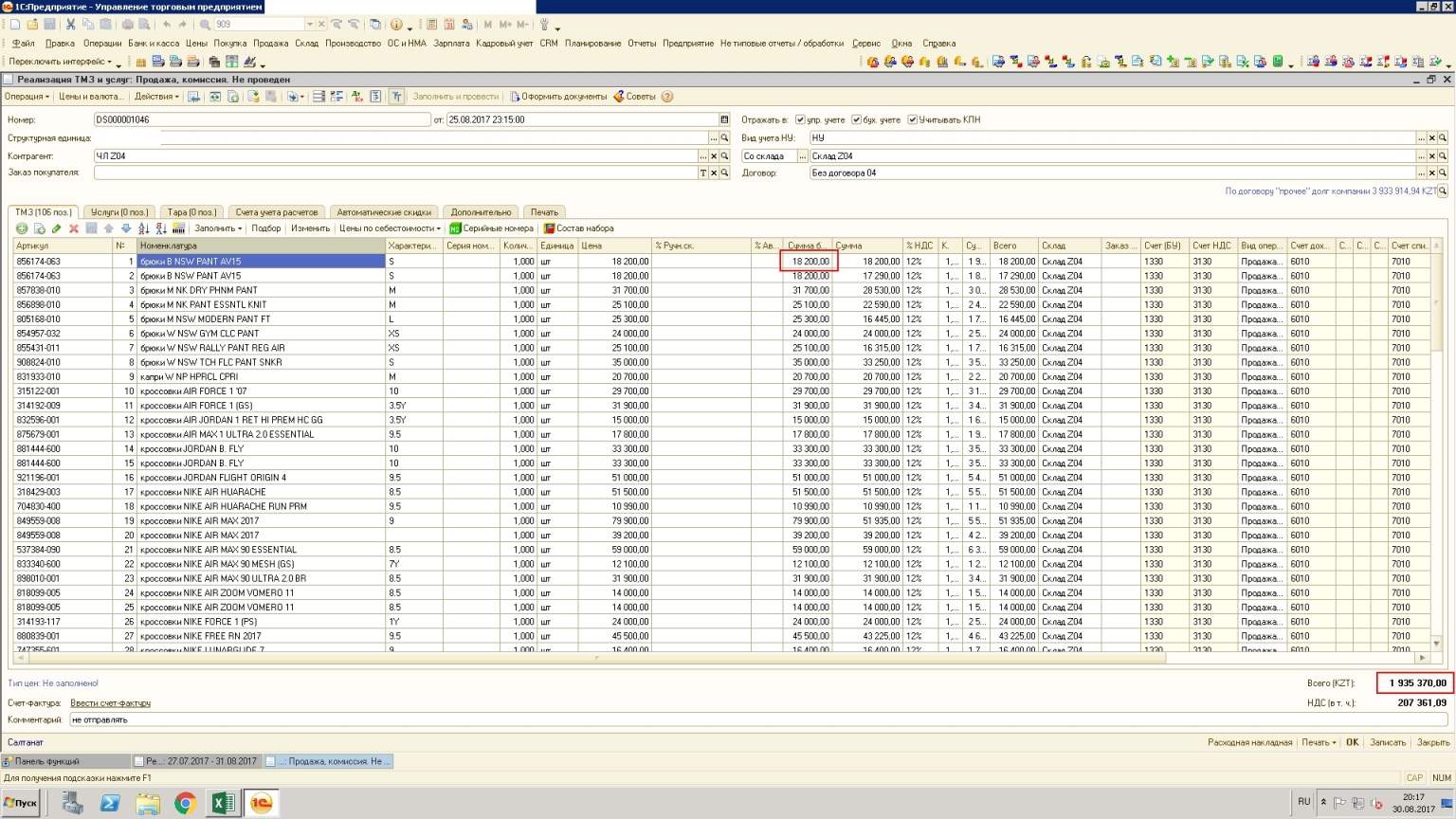The width and height of the screenshot is (1456, 819).
Task: Click the info help icon in top toolbar
Action: pos(396,24)
